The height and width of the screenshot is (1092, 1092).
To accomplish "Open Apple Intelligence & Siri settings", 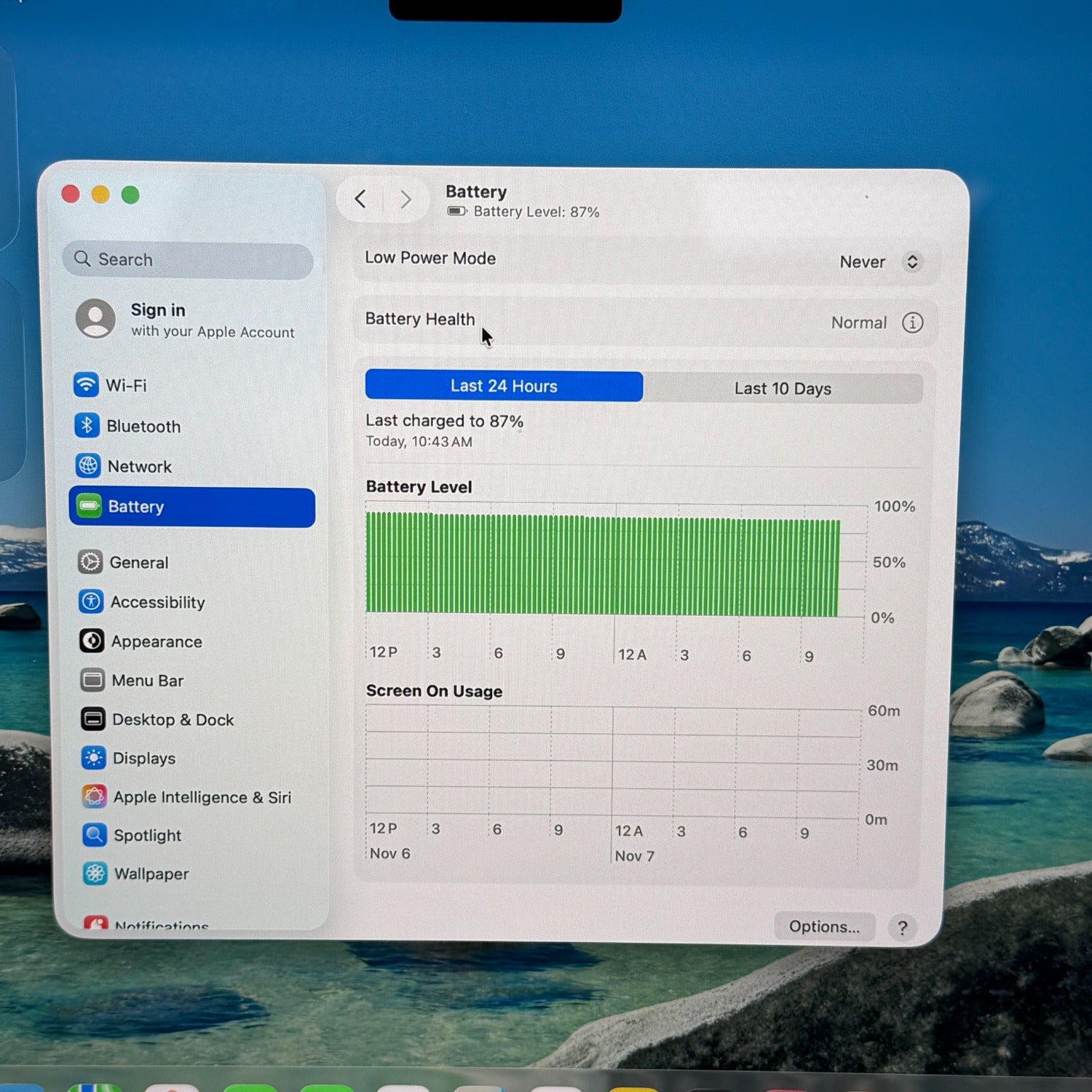I will click(201, 797).
